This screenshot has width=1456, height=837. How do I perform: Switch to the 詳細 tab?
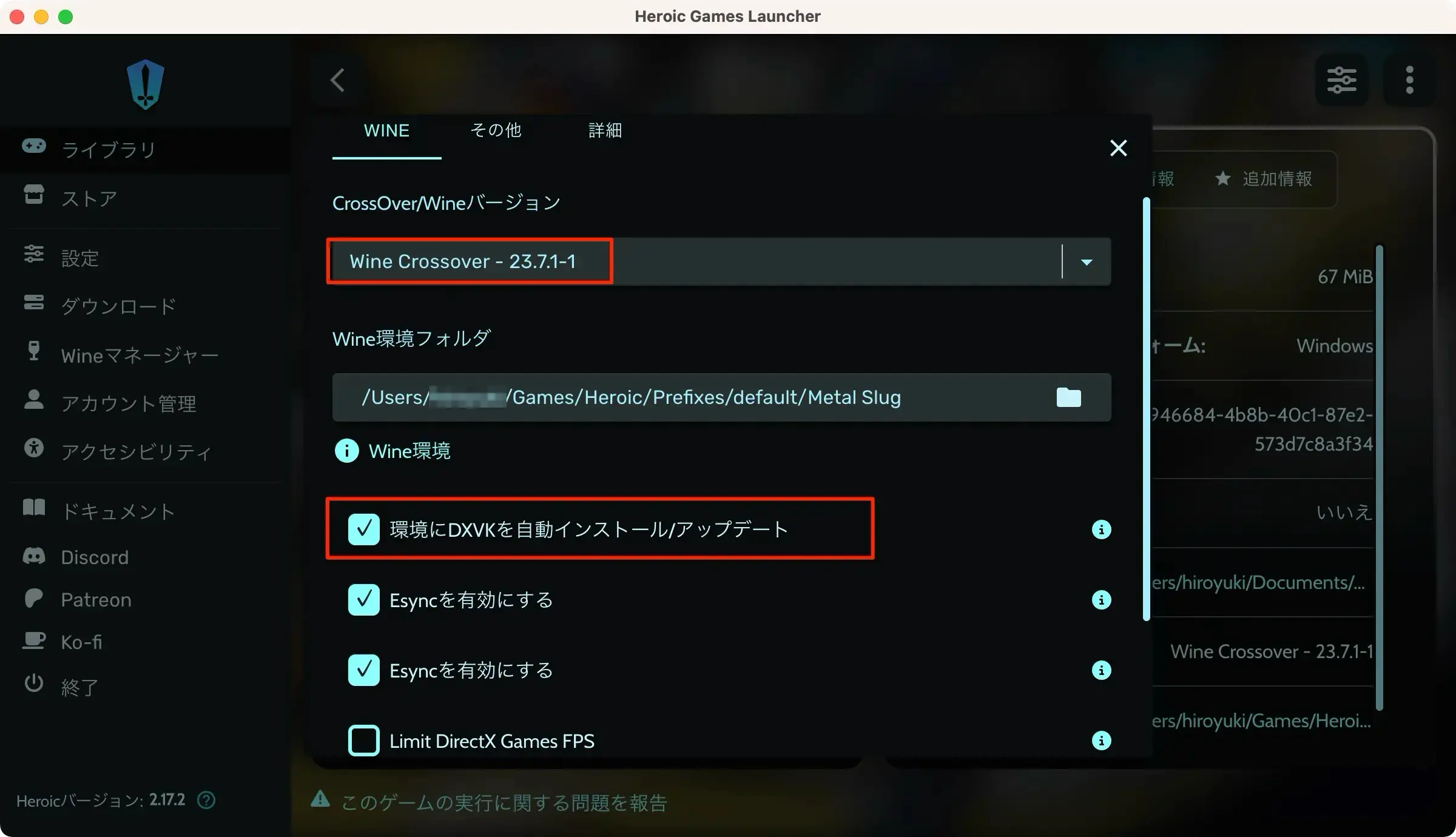[x=605, y=131]
